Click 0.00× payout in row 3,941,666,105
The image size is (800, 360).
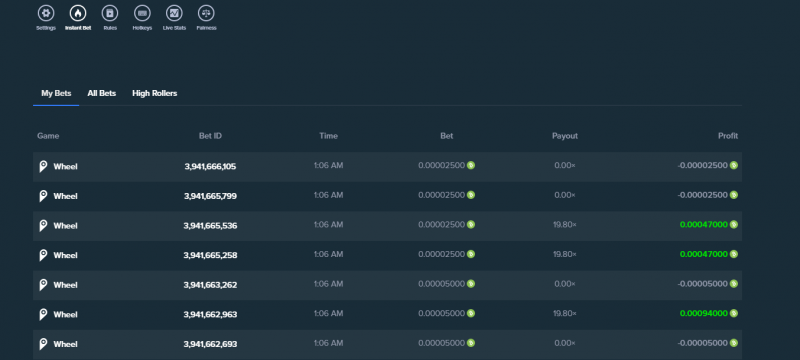(565, 165)
